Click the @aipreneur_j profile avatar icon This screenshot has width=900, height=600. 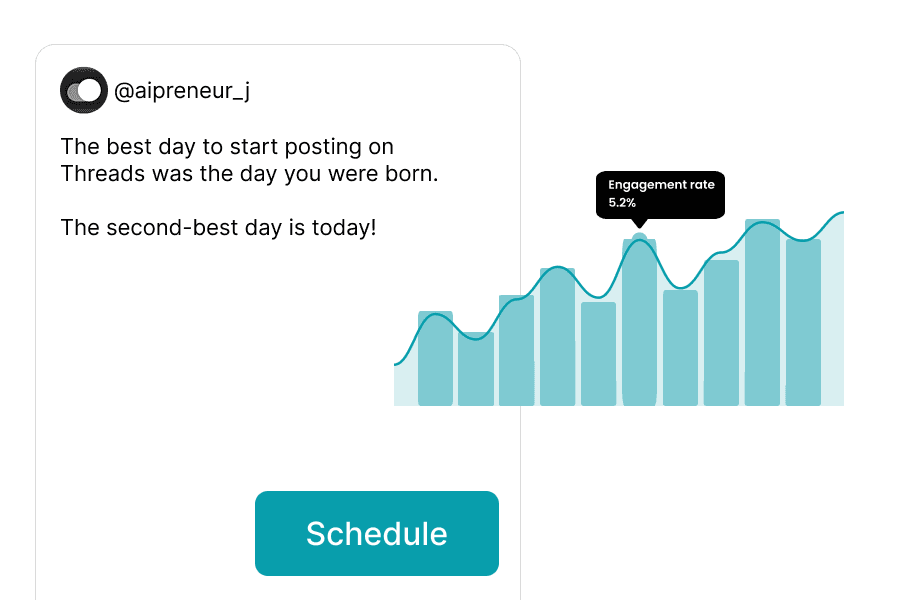pos(84,90)
